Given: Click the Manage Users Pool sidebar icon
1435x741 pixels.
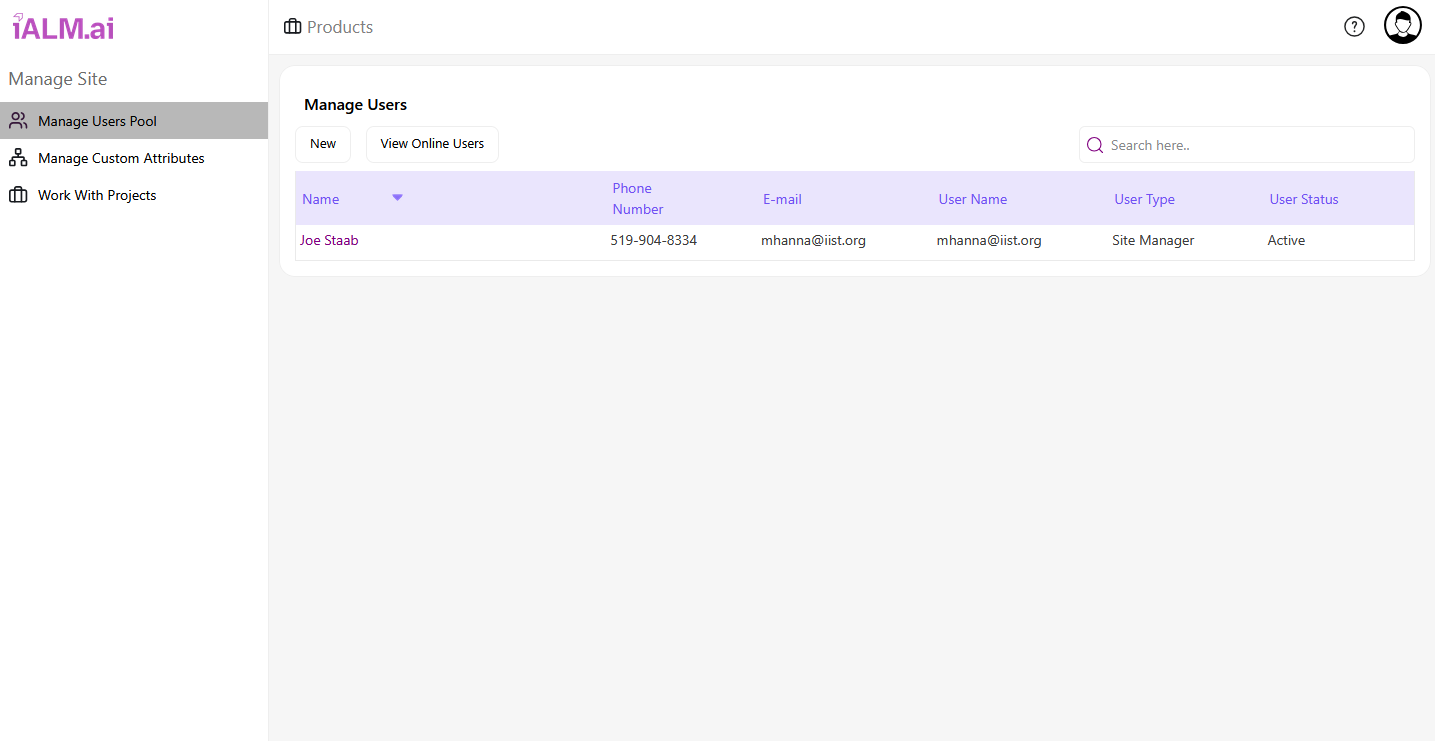Looking at the screenshot, I should point(17,120).
